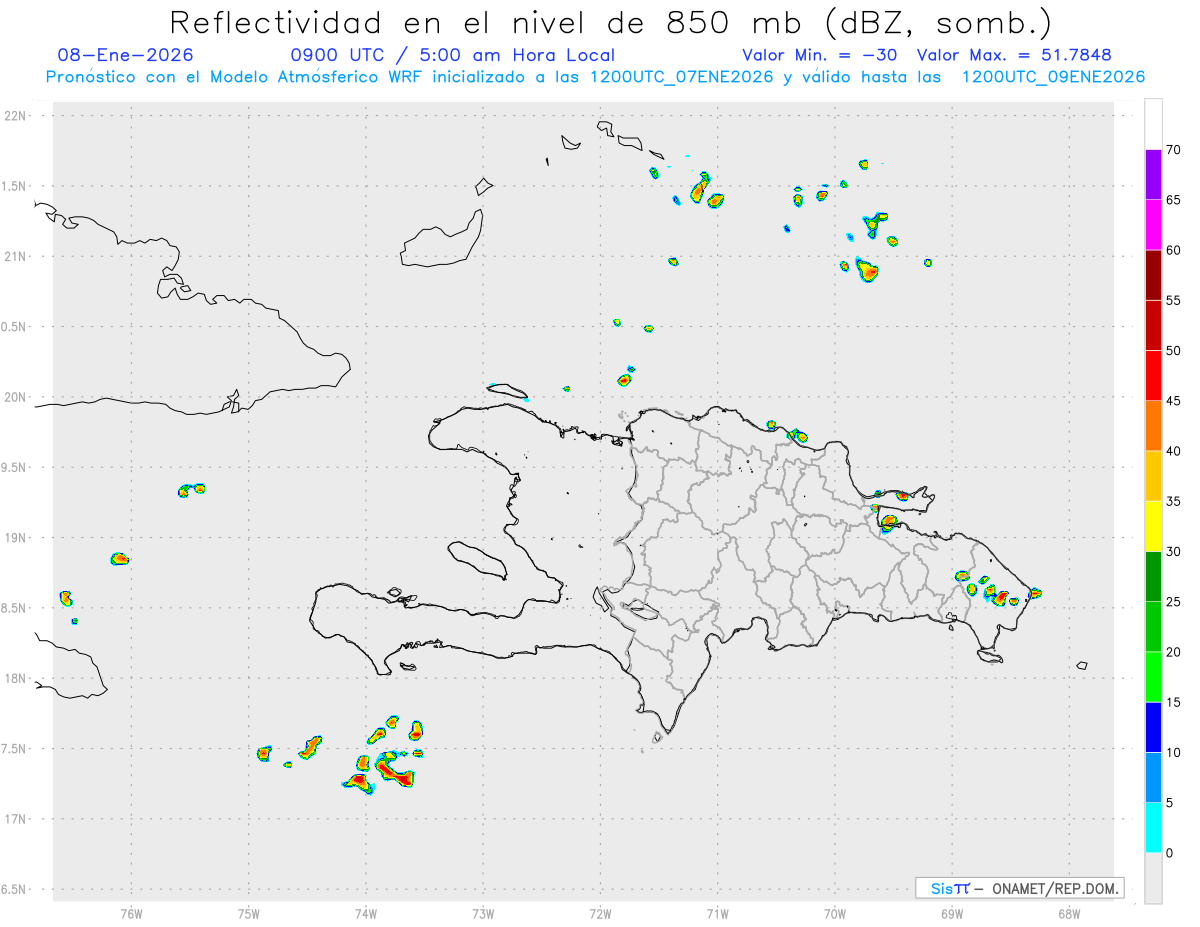Click the '70' value on the color scale
This screenshot has height=927, width=1200.
[x=1173, y=149]
